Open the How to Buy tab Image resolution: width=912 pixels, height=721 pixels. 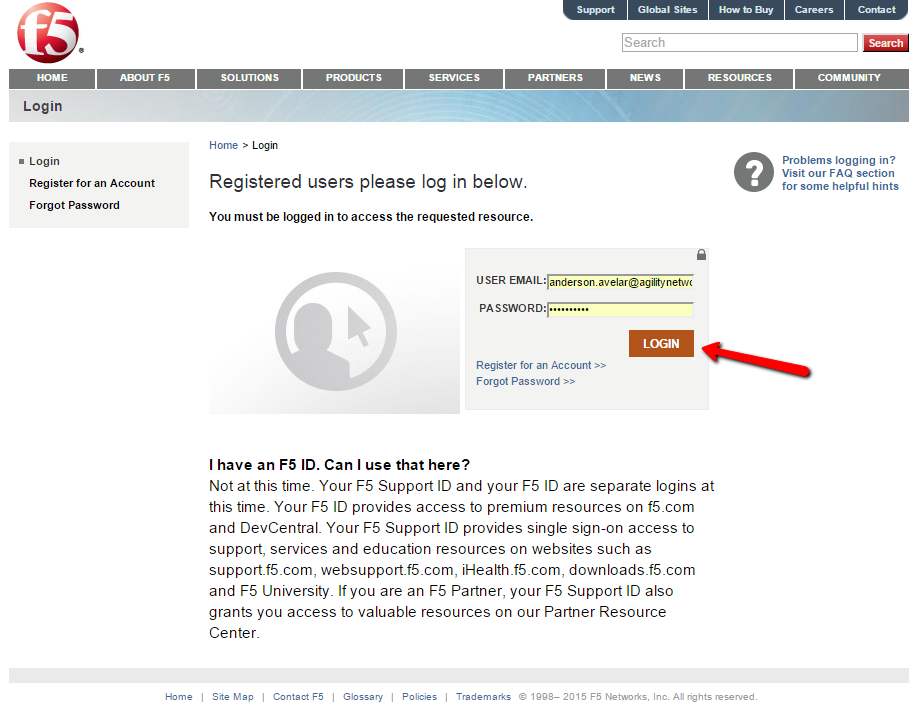(746, 10)
